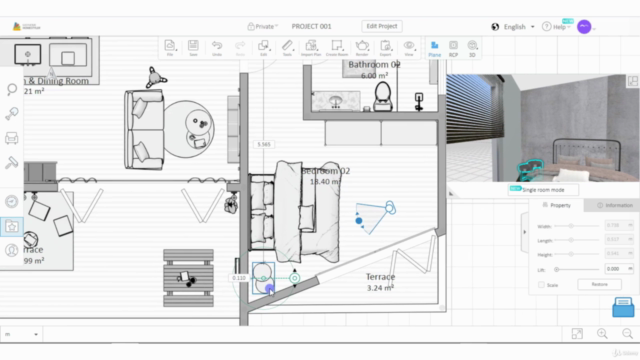Viewport: 640px width, 360px height.
Task: Undo the last action
Action: pos(217,48)
